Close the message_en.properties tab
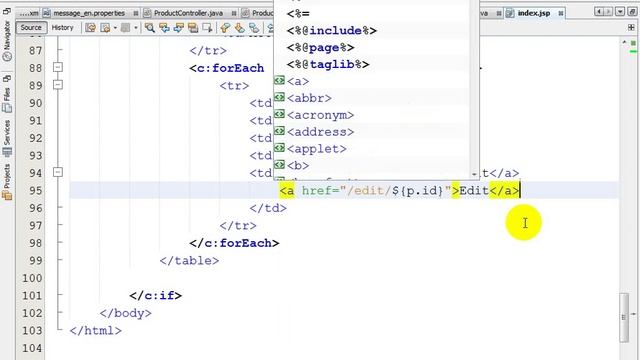Image resolution: width=640 pixels, height=360 pixels. (136, 13)
